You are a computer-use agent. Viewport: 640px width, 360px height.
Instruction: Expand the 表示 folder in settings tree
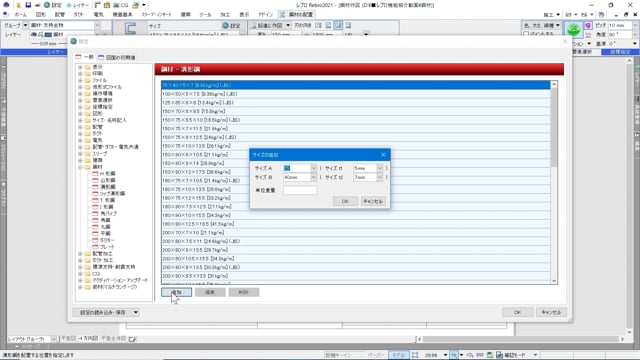[x=80, y=67]
